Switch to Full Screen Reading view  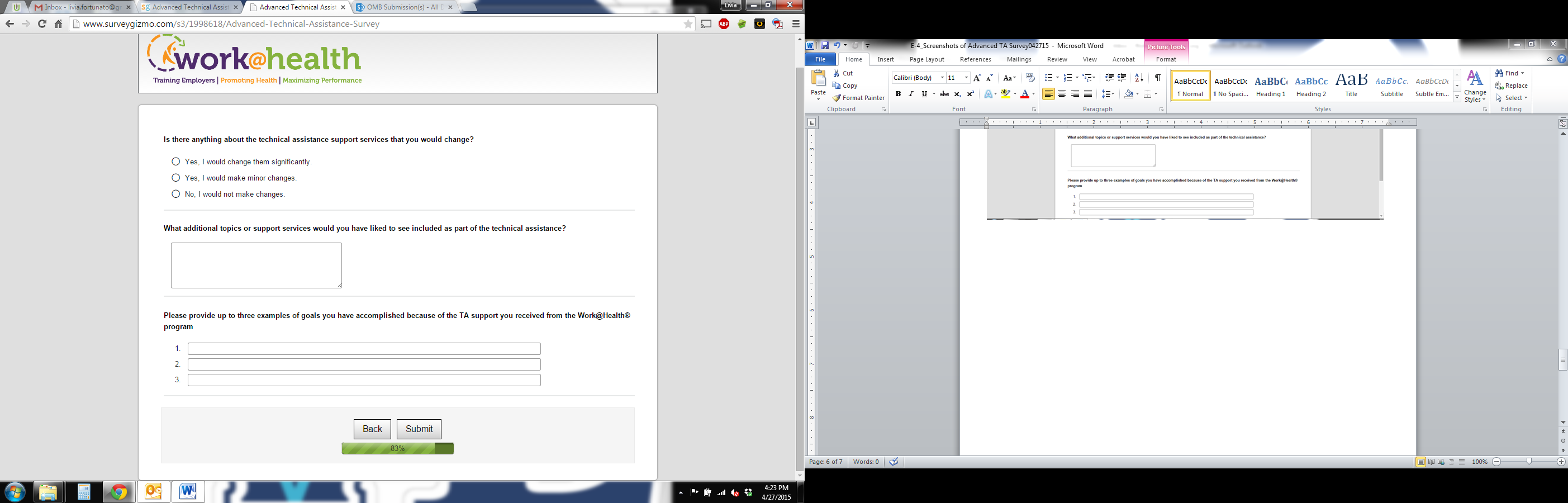(x=1431, y=462)
